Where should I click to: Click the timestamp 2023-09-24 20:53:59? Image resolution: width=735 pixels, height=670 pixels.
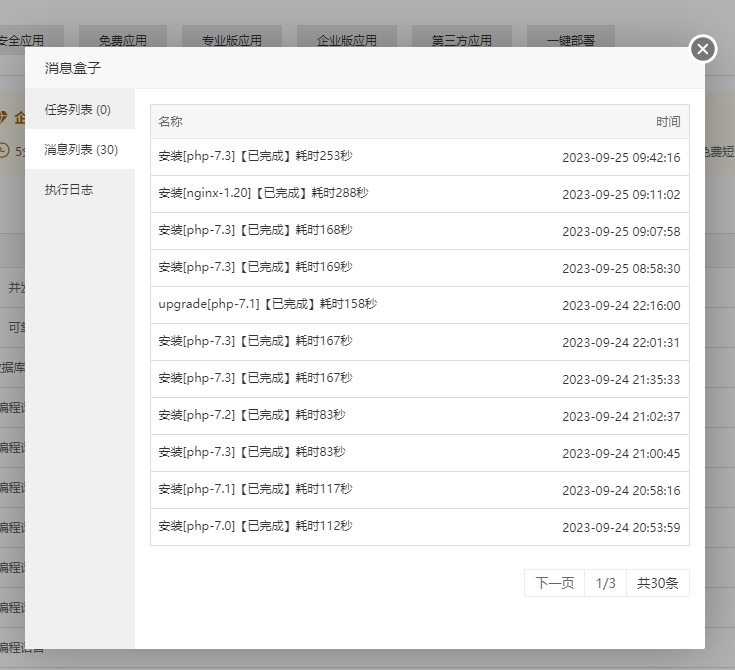coord(621,528)
